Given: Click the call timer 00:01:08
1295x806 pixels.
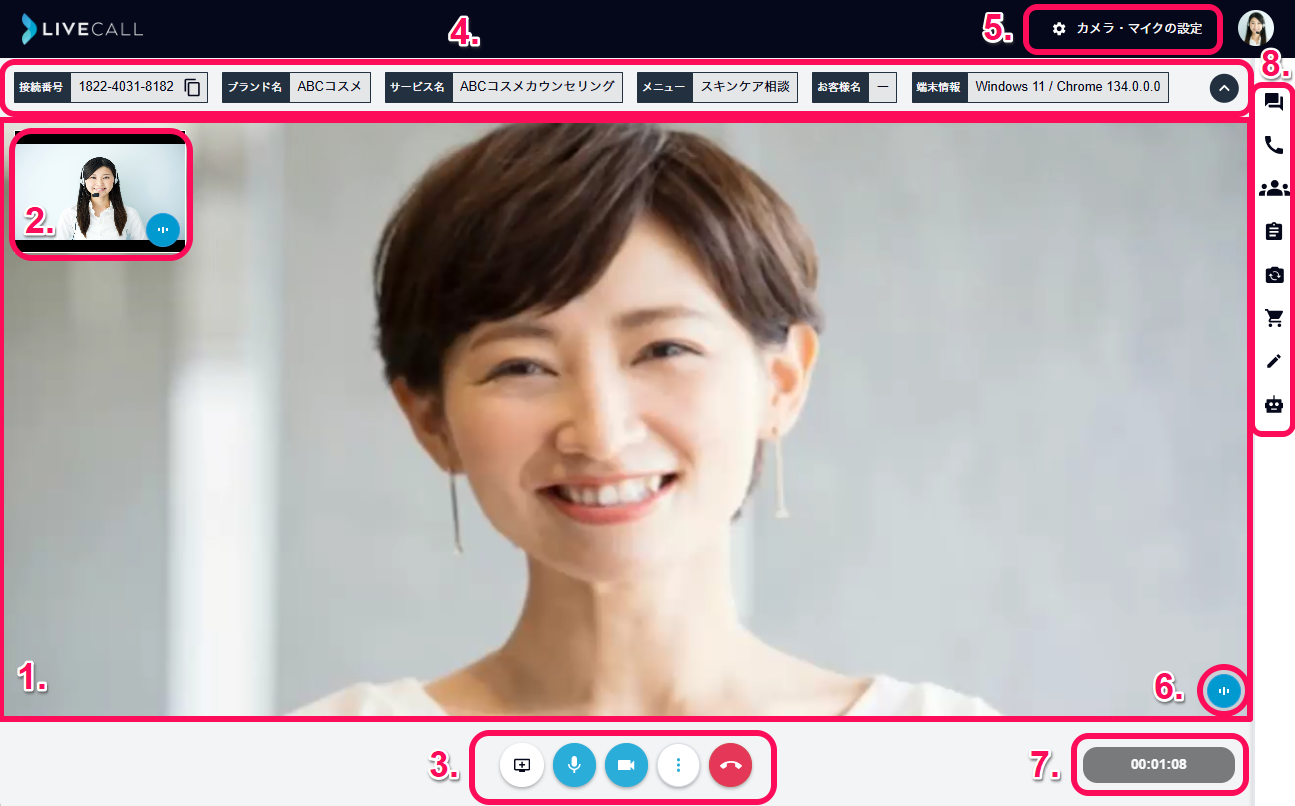Looking at the screenshot, I should [x=1159, y=765].
